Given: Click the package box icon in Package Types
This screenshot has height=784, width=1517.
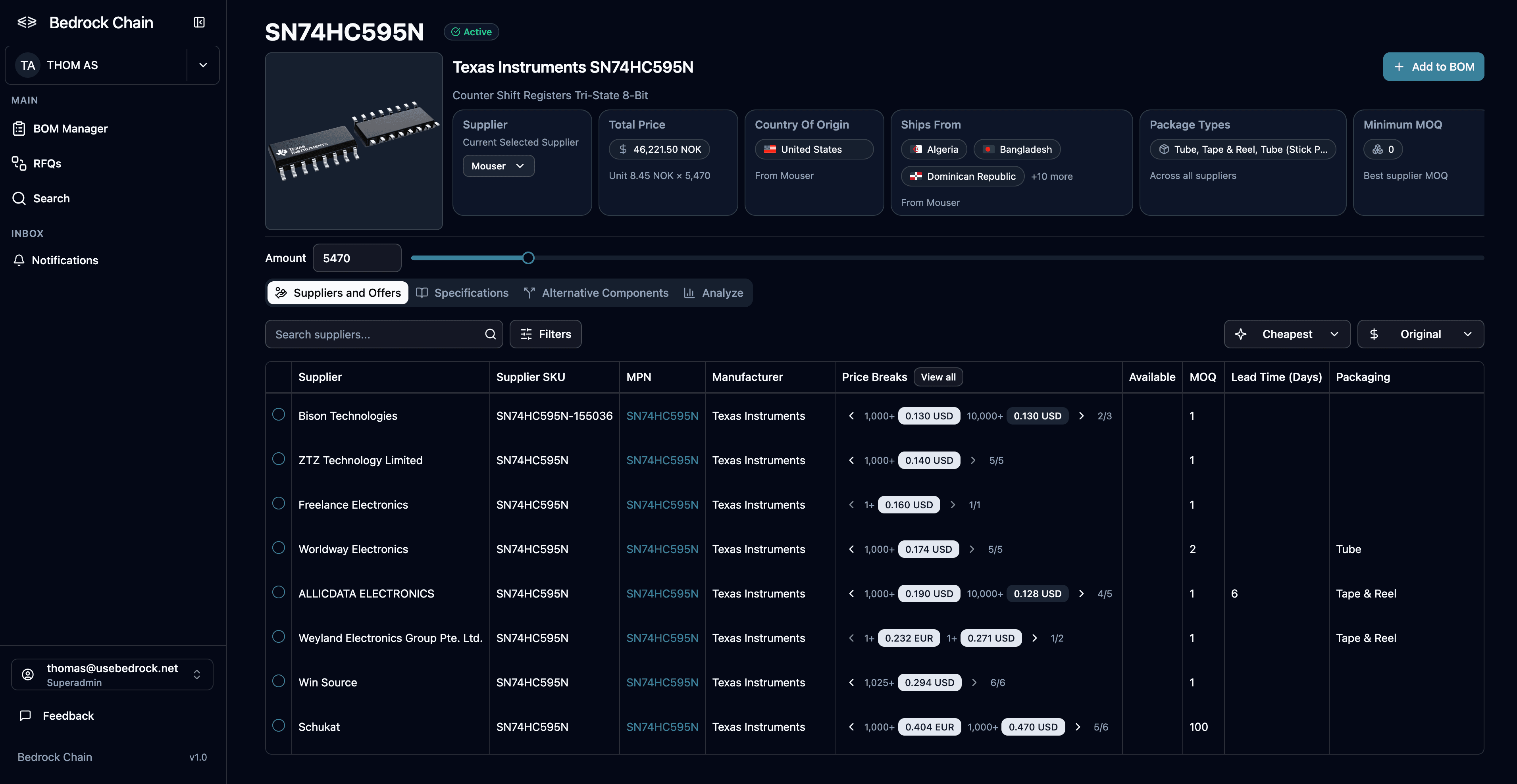Looking at the screenshot, I should click(x=1164, y=150).
